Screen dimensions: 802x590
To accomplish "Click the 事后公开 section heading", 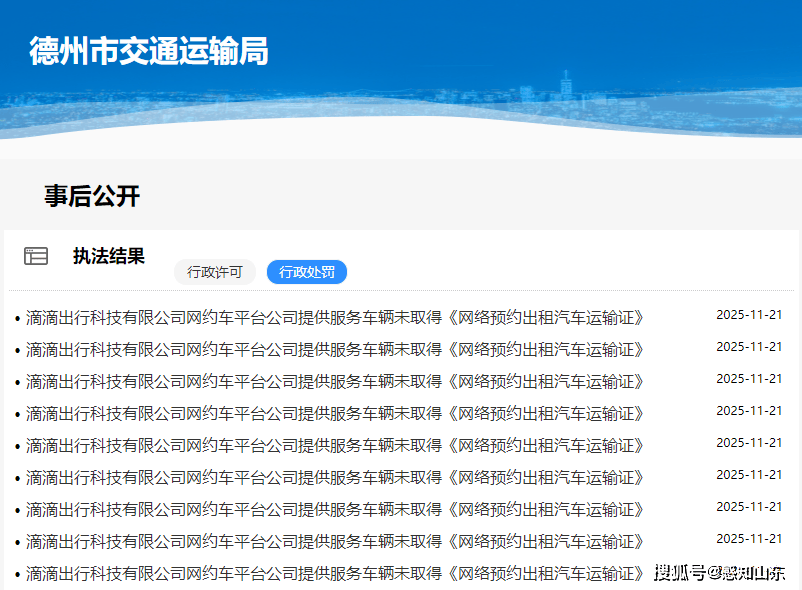I will tap(92, 196).
